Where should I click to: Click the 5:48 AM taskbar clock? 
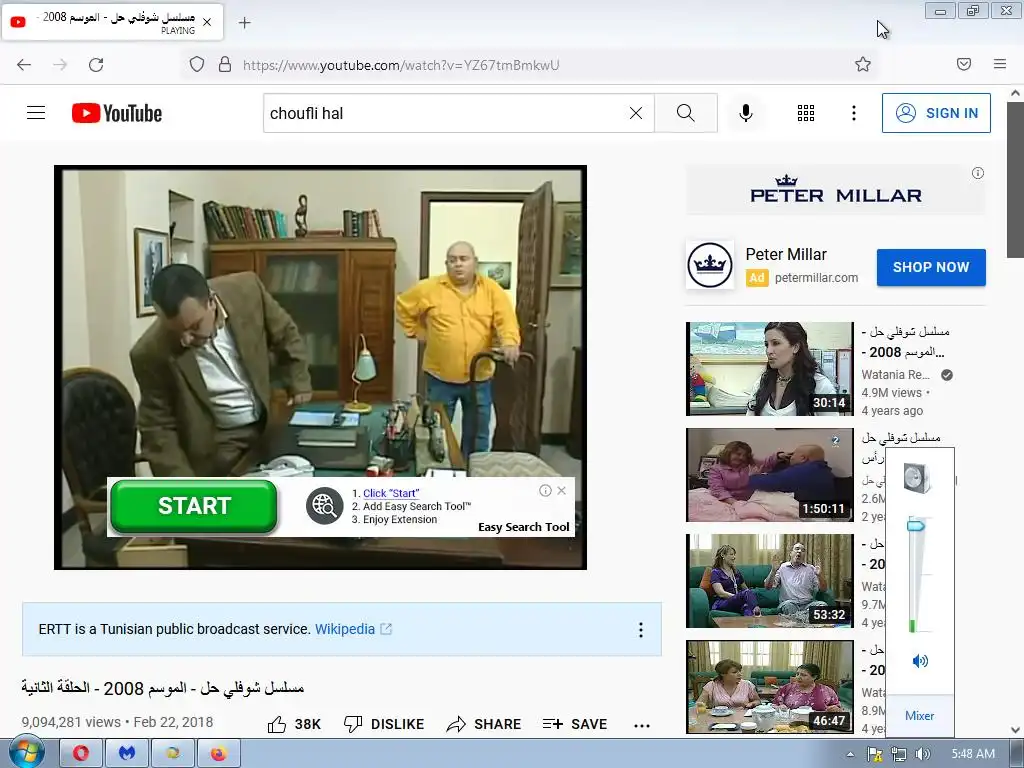[973, 754]
